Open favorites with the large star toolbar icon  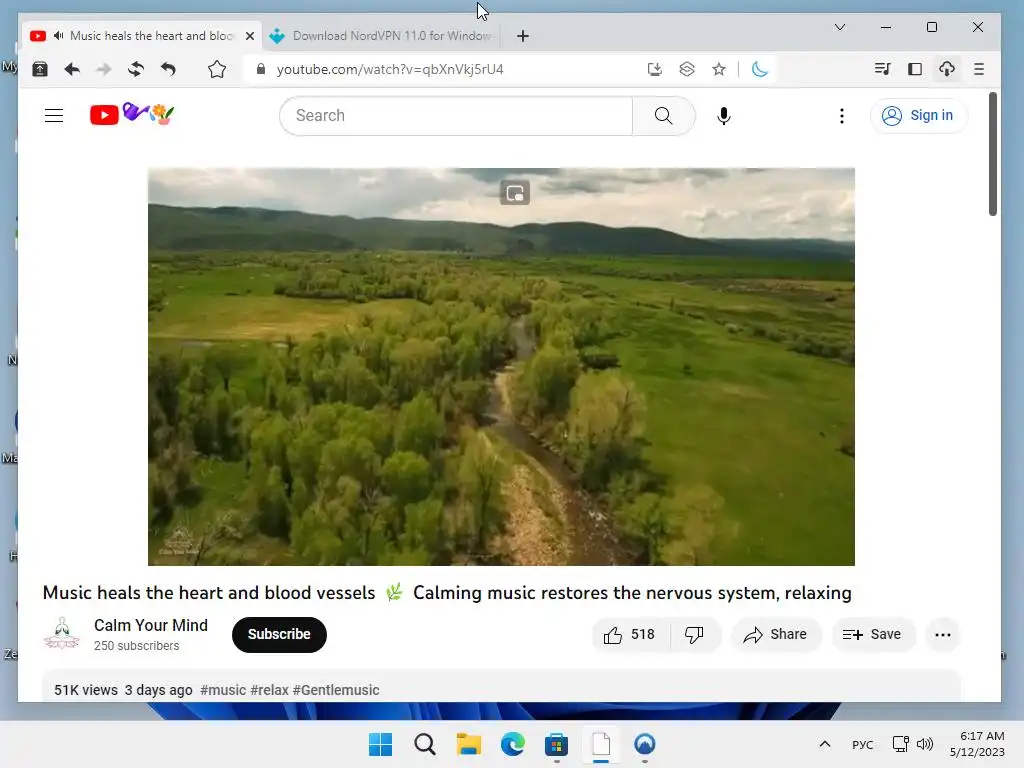(217, 69)
